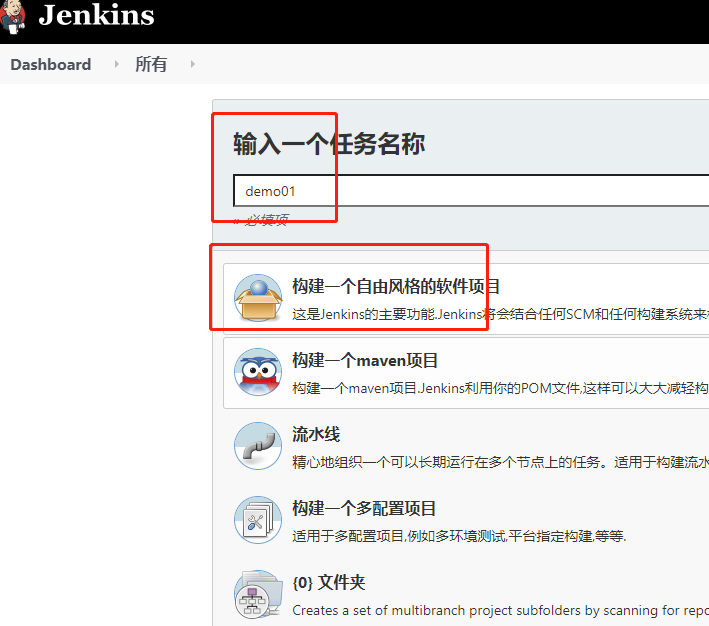Screen dimensions: 709x626
Task: Expand the arrow after Dashboard breadcrumb
Action: coord(117,64)
